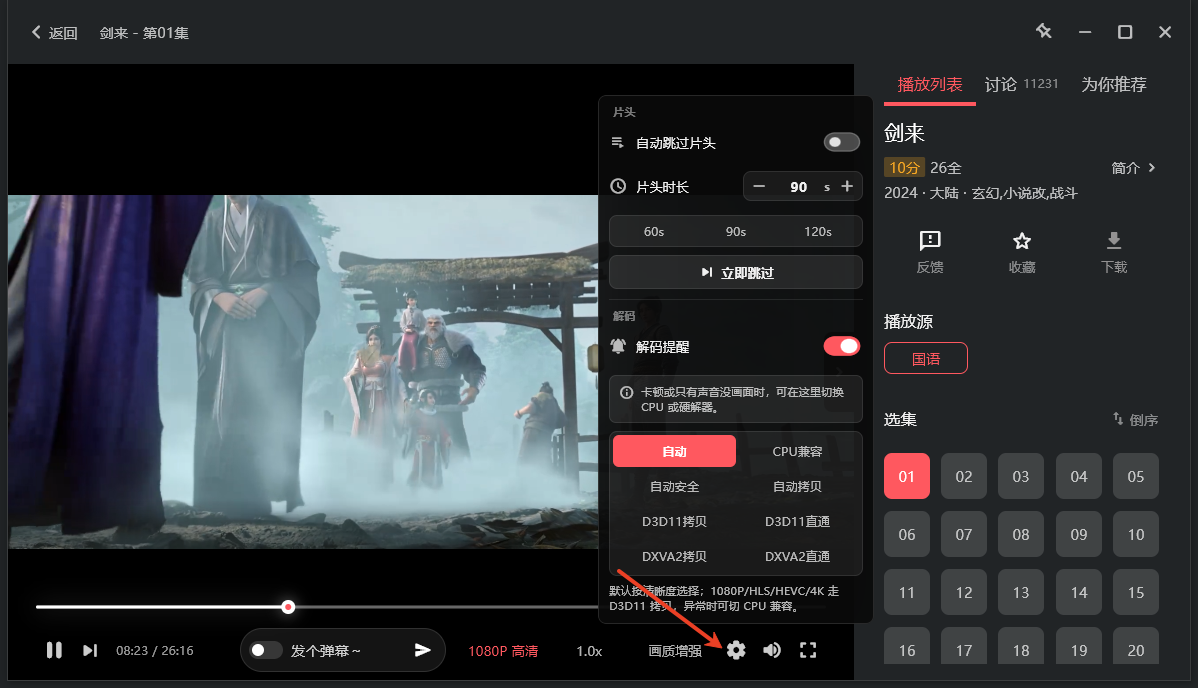Switch to 为你推荐 tab
The height and width of the screenshot is (688, 1198).
(1114, 84)
